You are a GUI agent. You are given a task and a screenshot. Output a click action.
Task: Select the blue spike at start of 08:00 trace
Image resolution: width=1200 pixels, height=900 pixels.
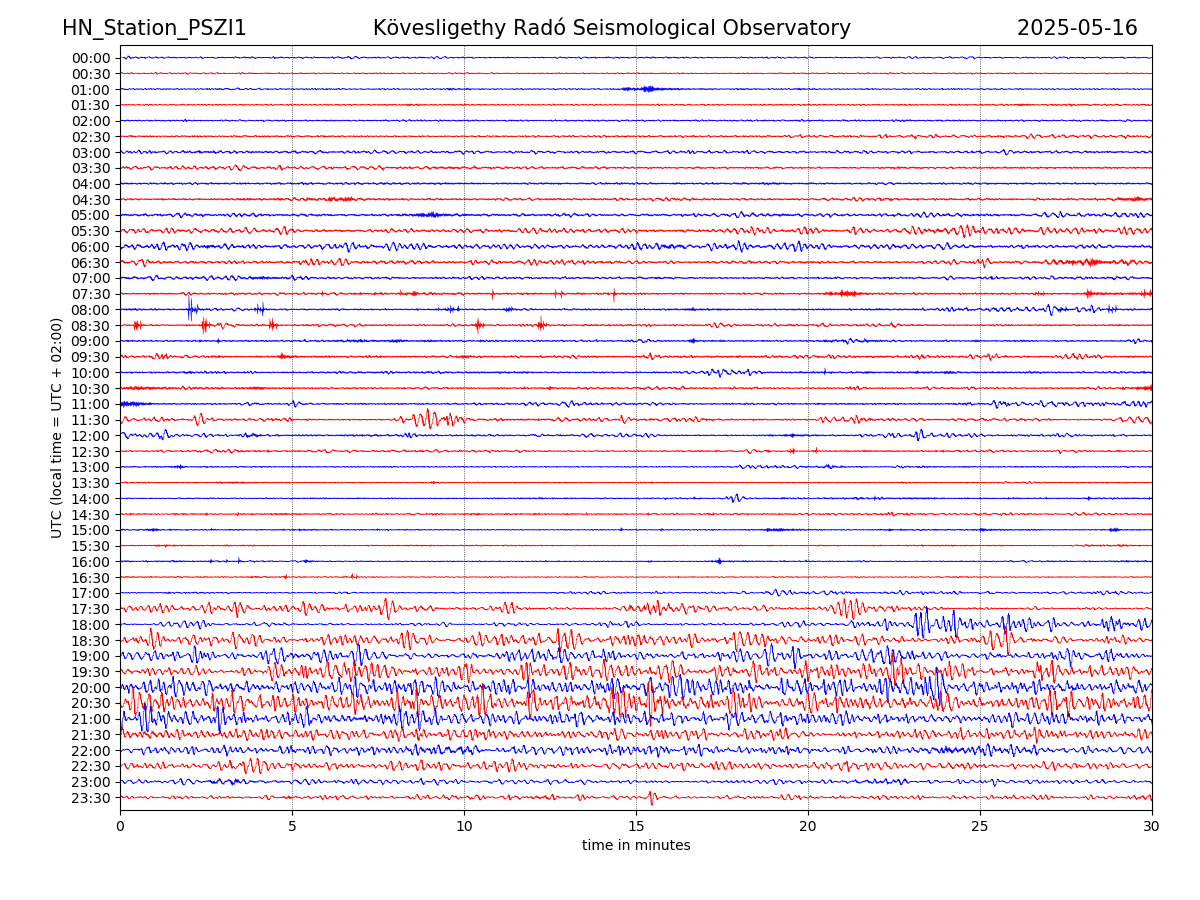pos(190,307)
